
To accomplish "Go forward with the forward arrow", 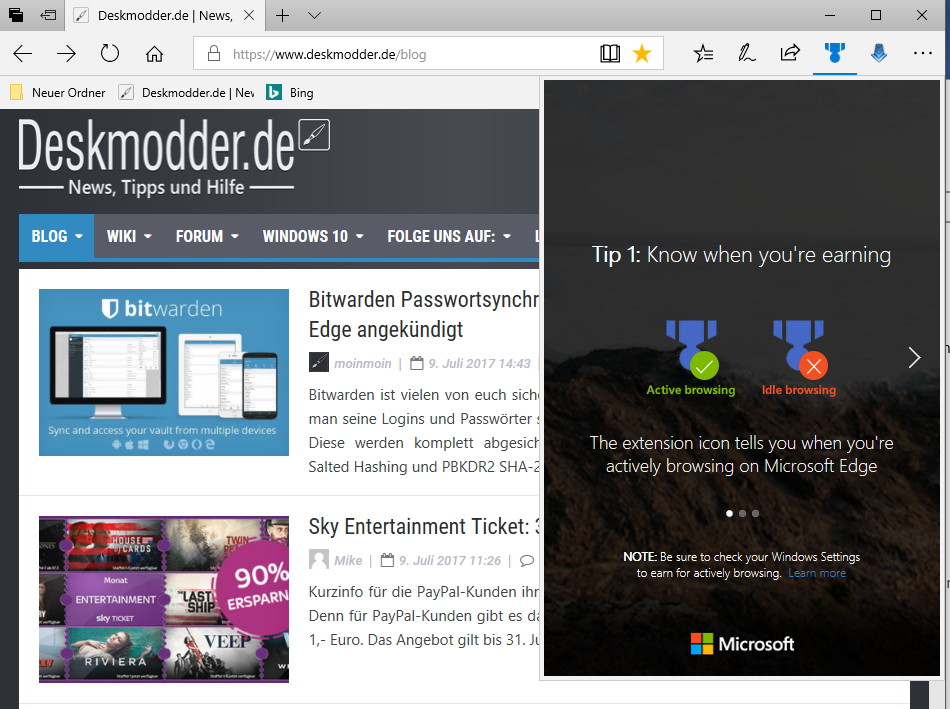I will coord(66,54).
